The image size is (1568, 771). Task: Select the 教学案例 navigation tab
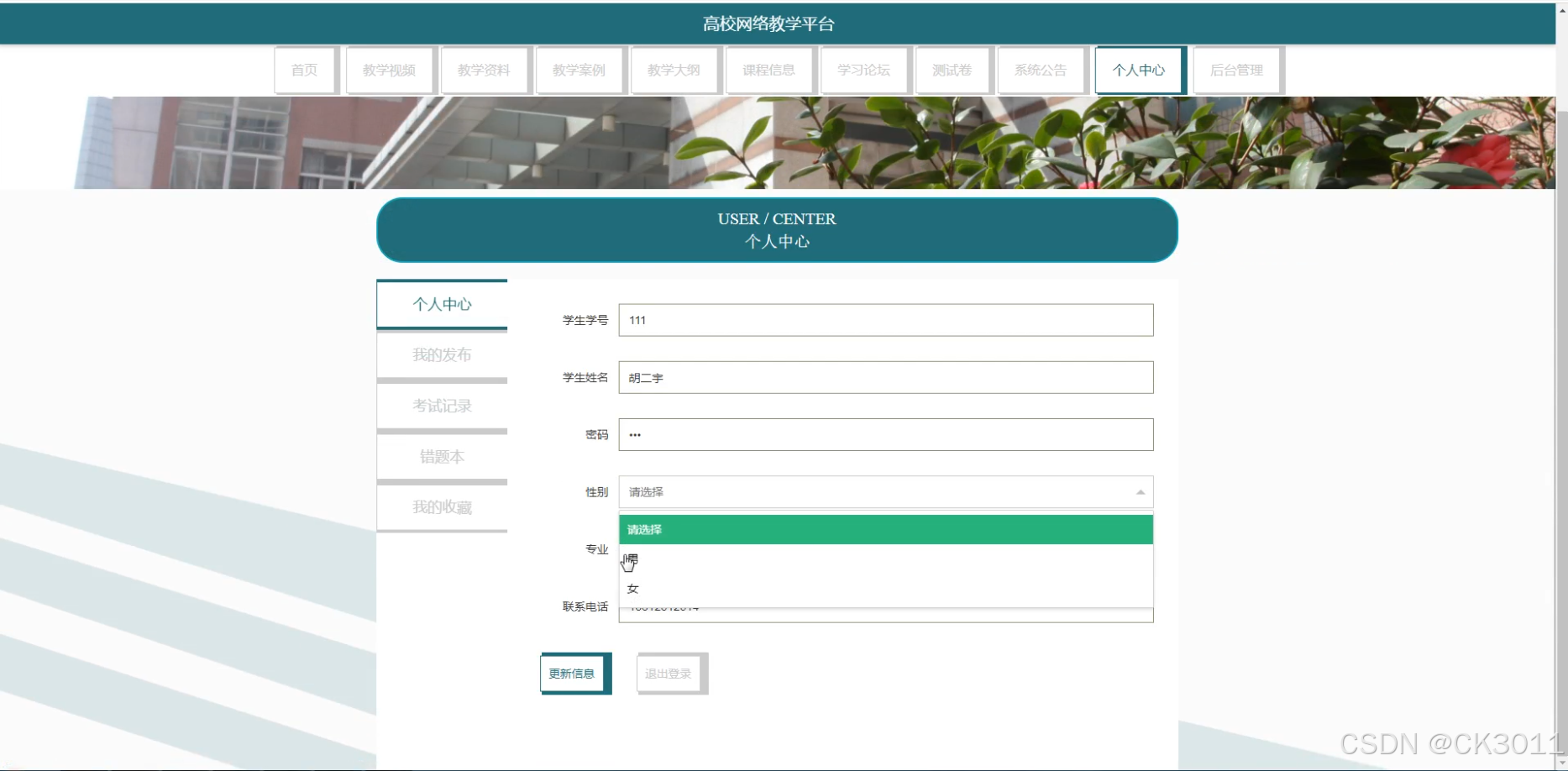[x=579, y=70]
